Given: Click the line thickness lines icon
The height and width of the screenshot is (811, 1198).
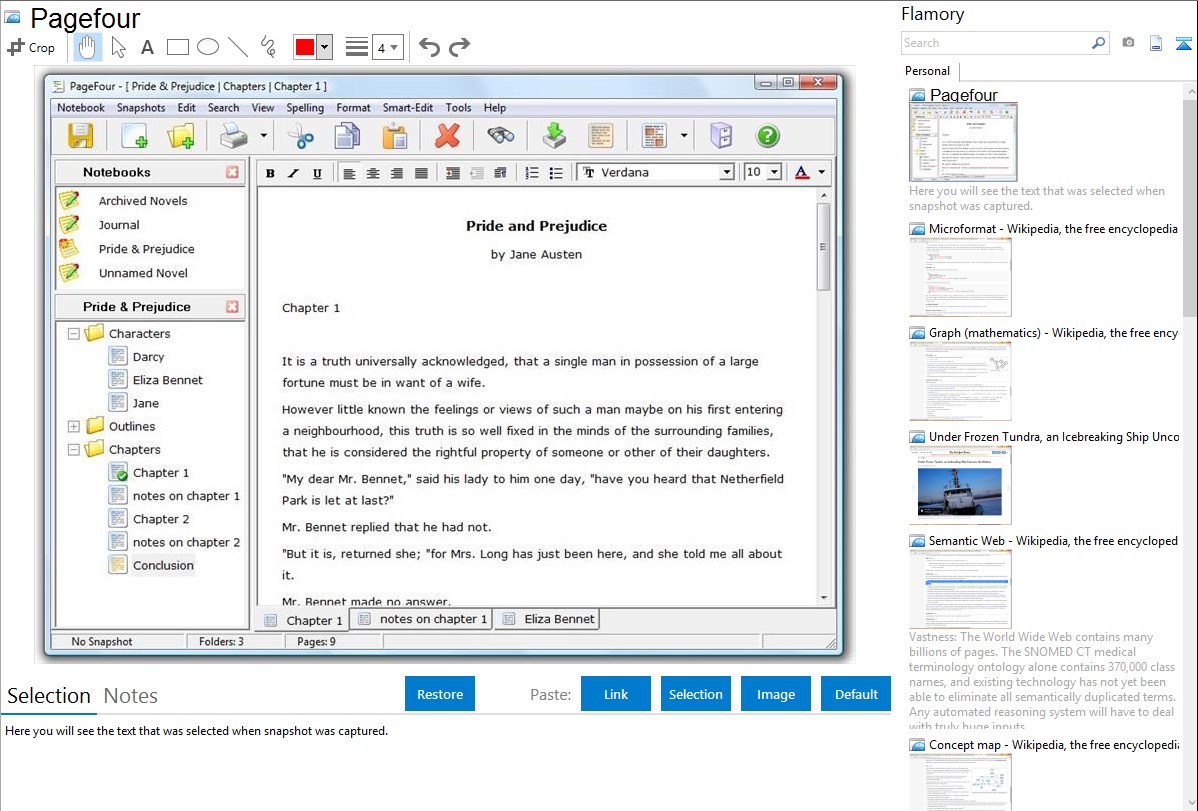Looking at the screenshot, I should (x=356, y=47).
